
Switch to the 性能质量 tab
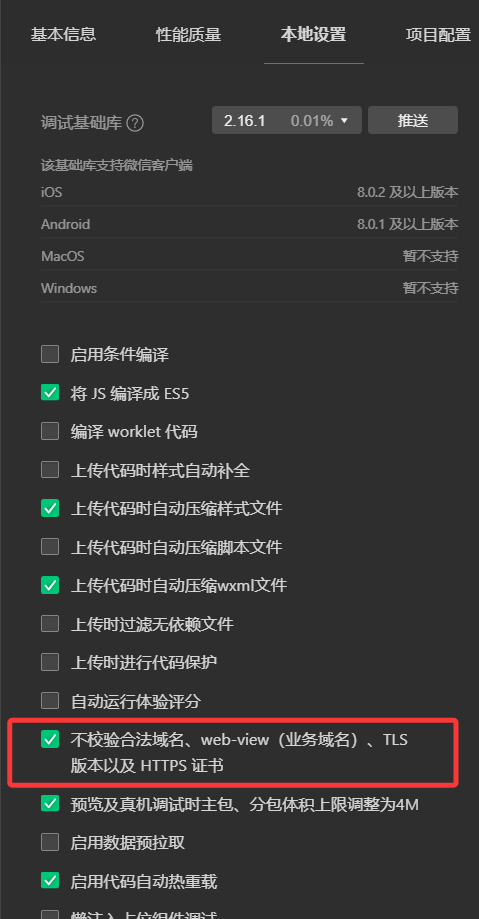pos(188,35)
